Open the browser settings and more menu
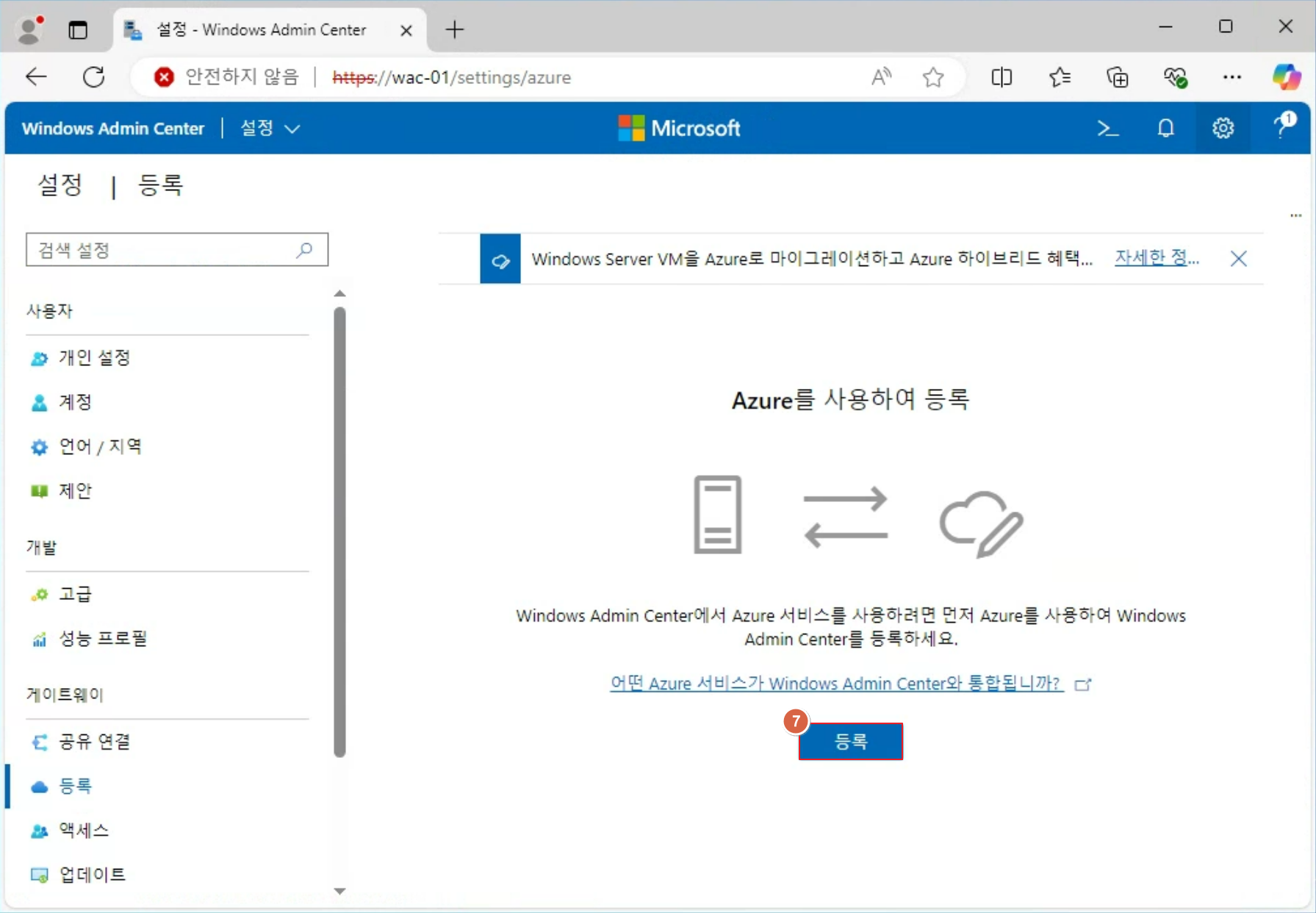This screenshot has width=1316, height=913. coord(1232,76)
